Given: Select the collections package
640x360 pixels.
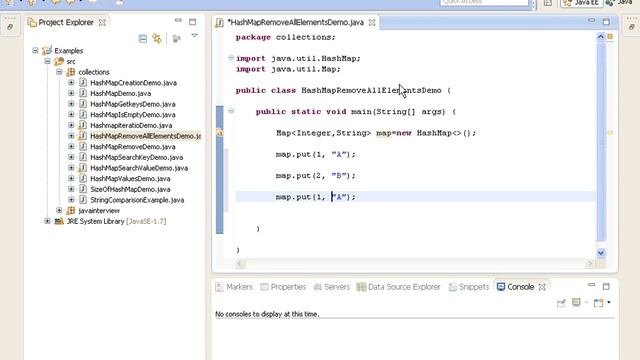Looking at the screenshot, I should point(94,72).
